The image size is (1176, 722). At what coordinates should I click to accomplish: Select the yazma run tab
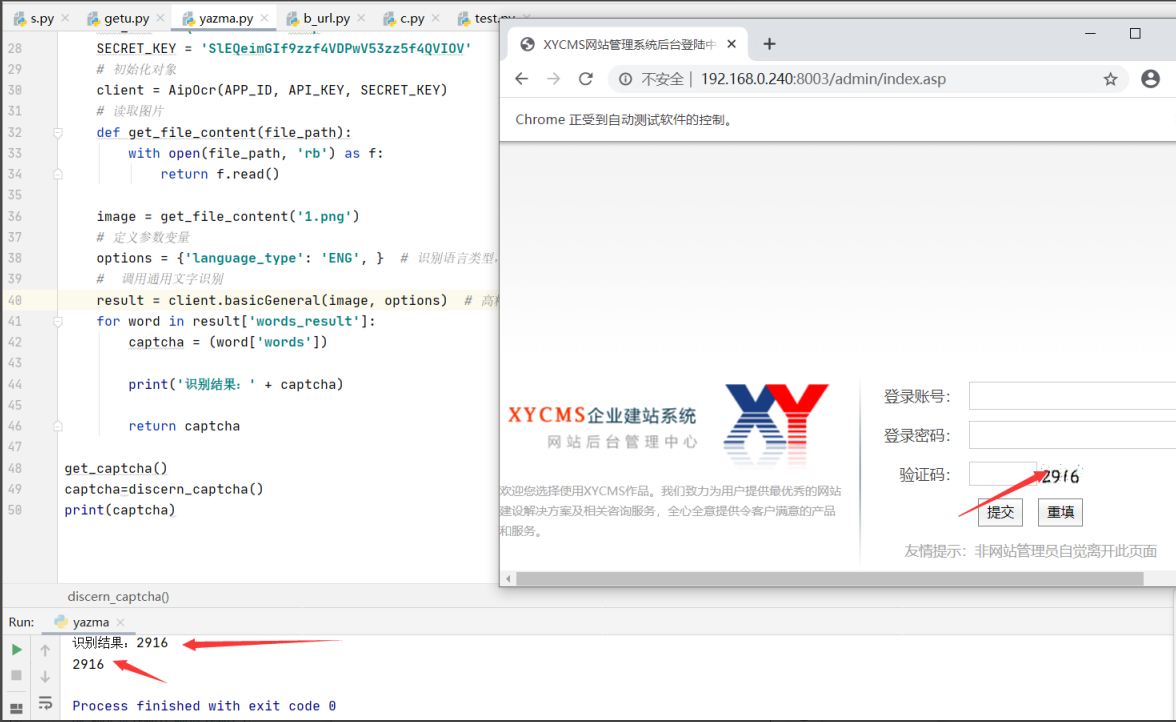tap(90, 622)
